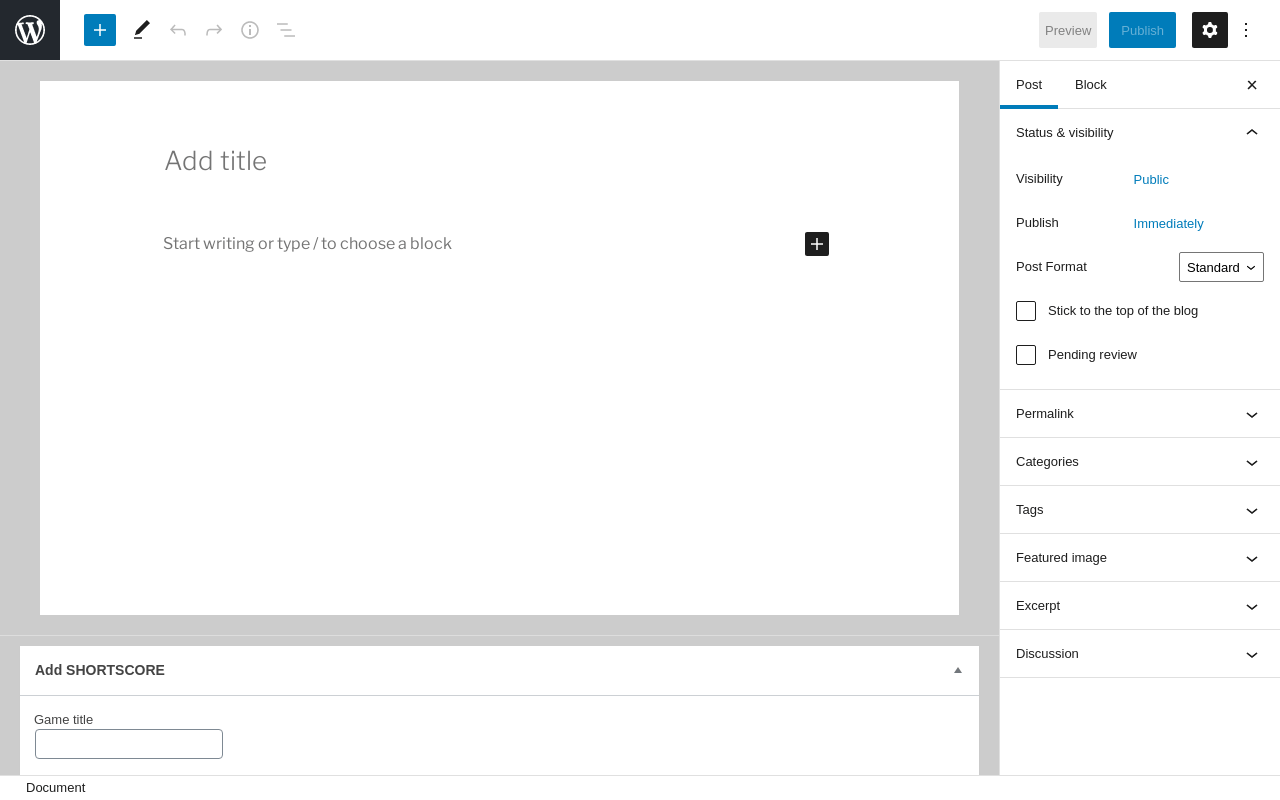Open the block list outline icon

(x=286, y=30)
